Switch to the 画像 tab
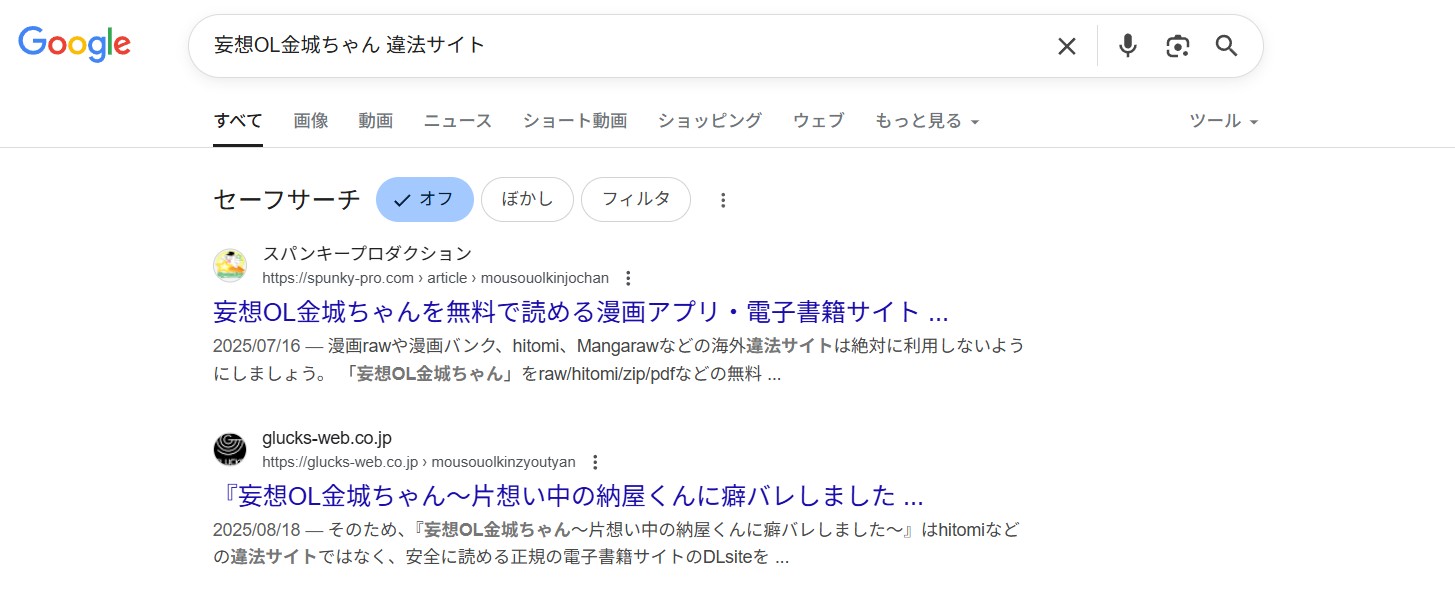The height and width of the screenshot is (597, 1455). click(x=310, y=120)
